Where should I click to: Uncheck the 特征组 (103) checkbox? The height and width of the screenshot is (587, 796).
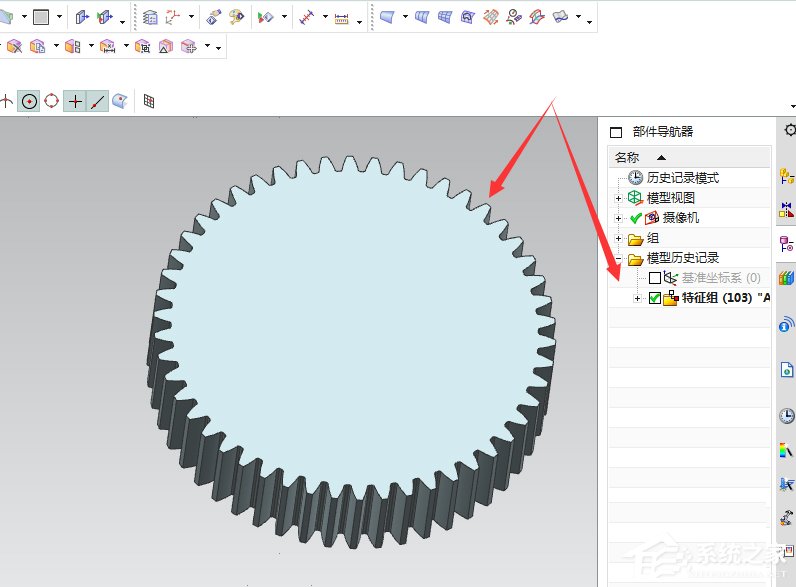pos(655,298)
